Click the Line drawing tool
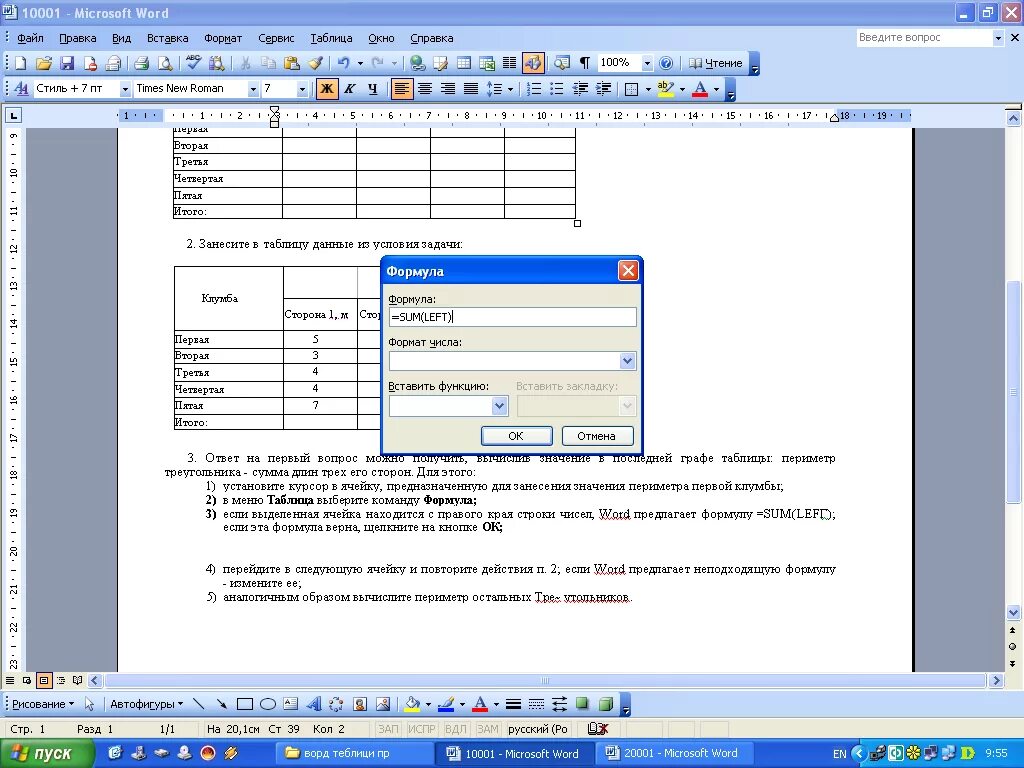The image size is (1024, 768). (199, 704)
